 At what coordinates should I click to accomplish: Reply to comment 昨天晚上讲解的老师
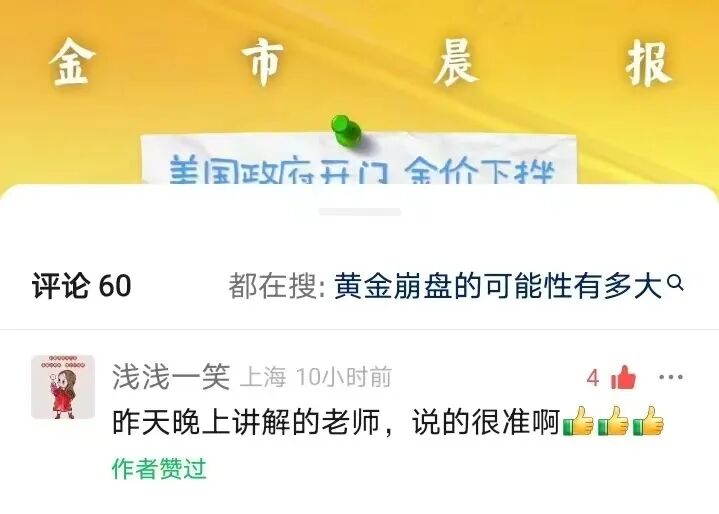(337, 421)
